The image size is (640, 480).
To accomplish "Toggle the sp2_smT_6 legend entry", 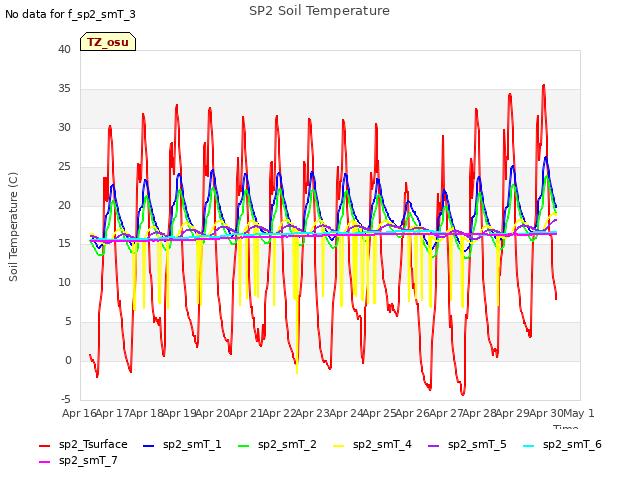I will pos(562,444).
